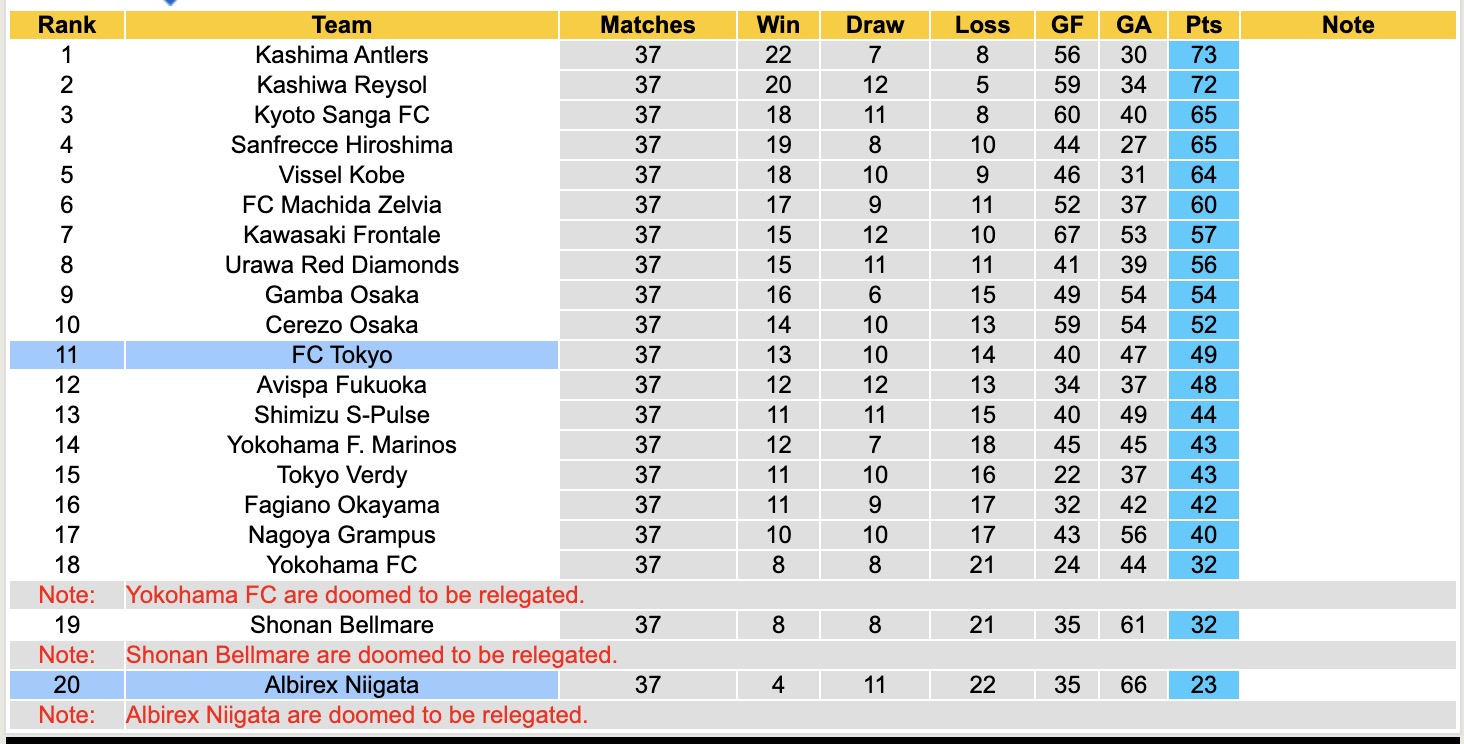Select Kyoto Sanga FC in the table
This screenshot has height=744, width=1464.
[x=341, y=115]
